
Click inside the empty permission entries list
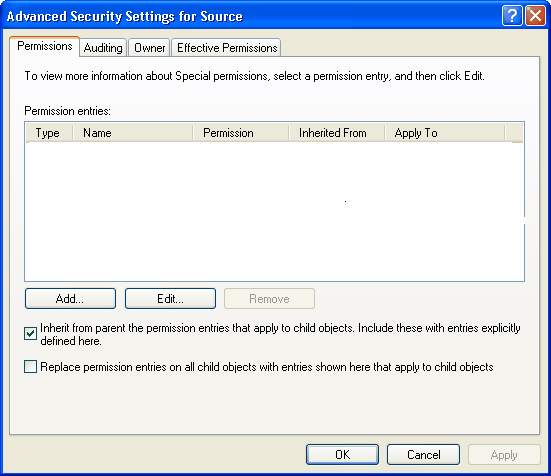click(x=274, y=211)
